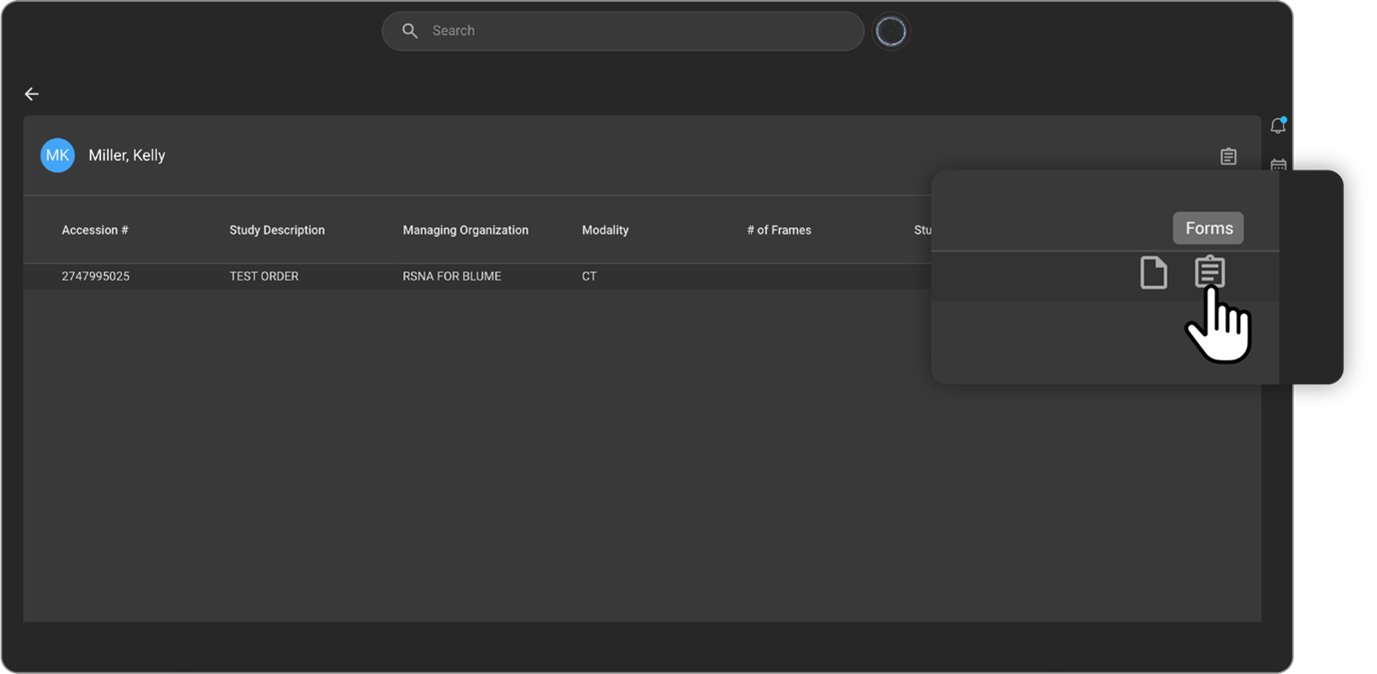Click the CT modality cell

tap(589, 276)
